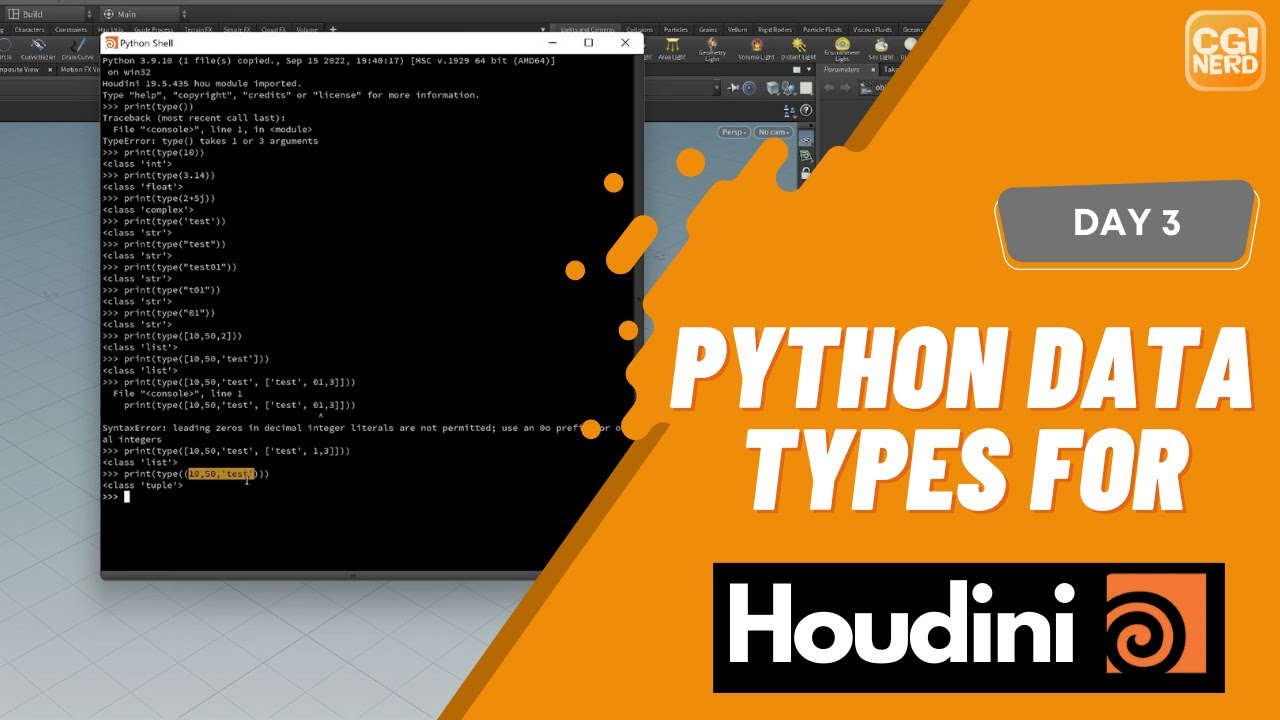Select the Characters shelf tab
Viewport: 1280px width, 720px height.
tap(30, 30)
